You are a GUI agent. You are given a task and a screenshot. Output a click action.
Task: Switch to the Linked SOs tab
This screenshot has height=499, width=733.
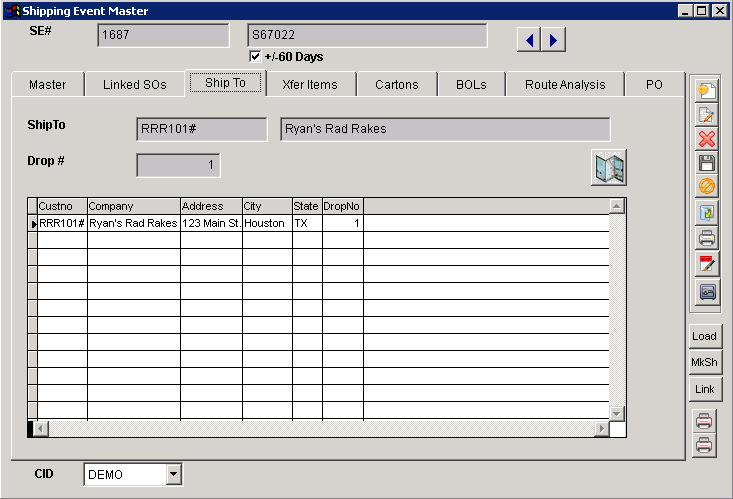tap(134, 85)
